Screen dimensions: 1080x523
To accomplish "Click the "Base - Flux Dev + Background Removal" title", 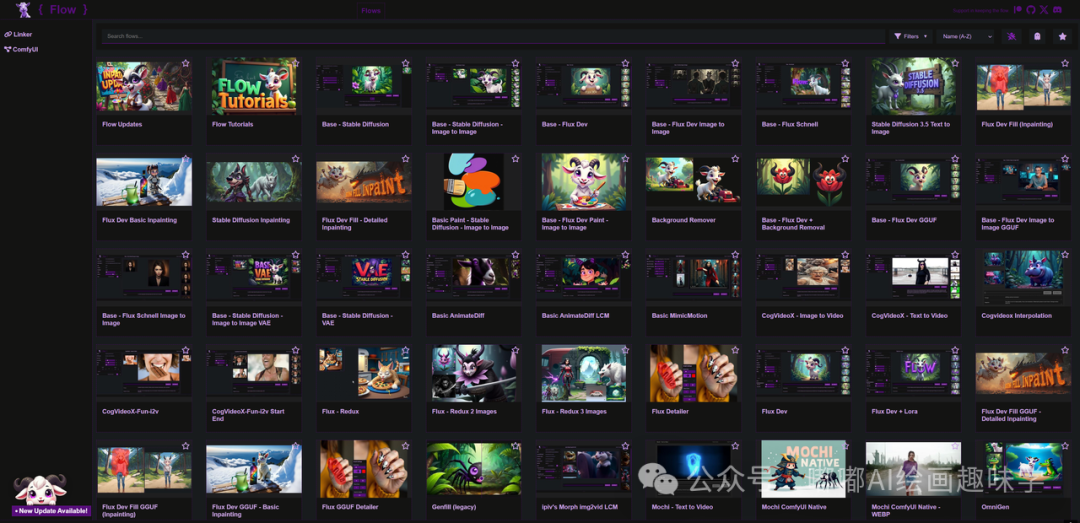I will pos(793,224).
